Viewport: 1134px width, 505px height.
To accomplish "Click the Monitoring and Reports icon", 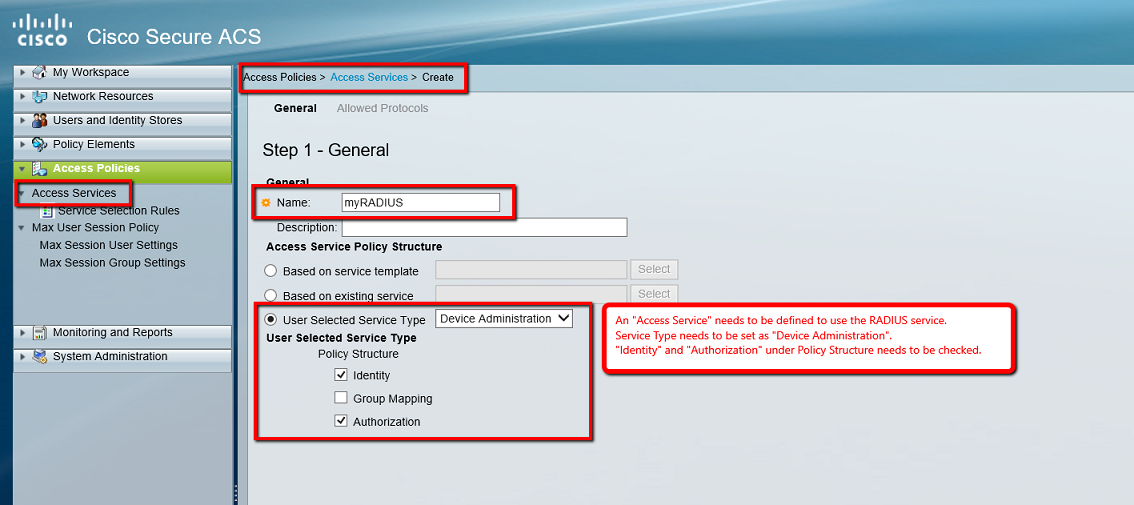I will click(x=40, y=333).
